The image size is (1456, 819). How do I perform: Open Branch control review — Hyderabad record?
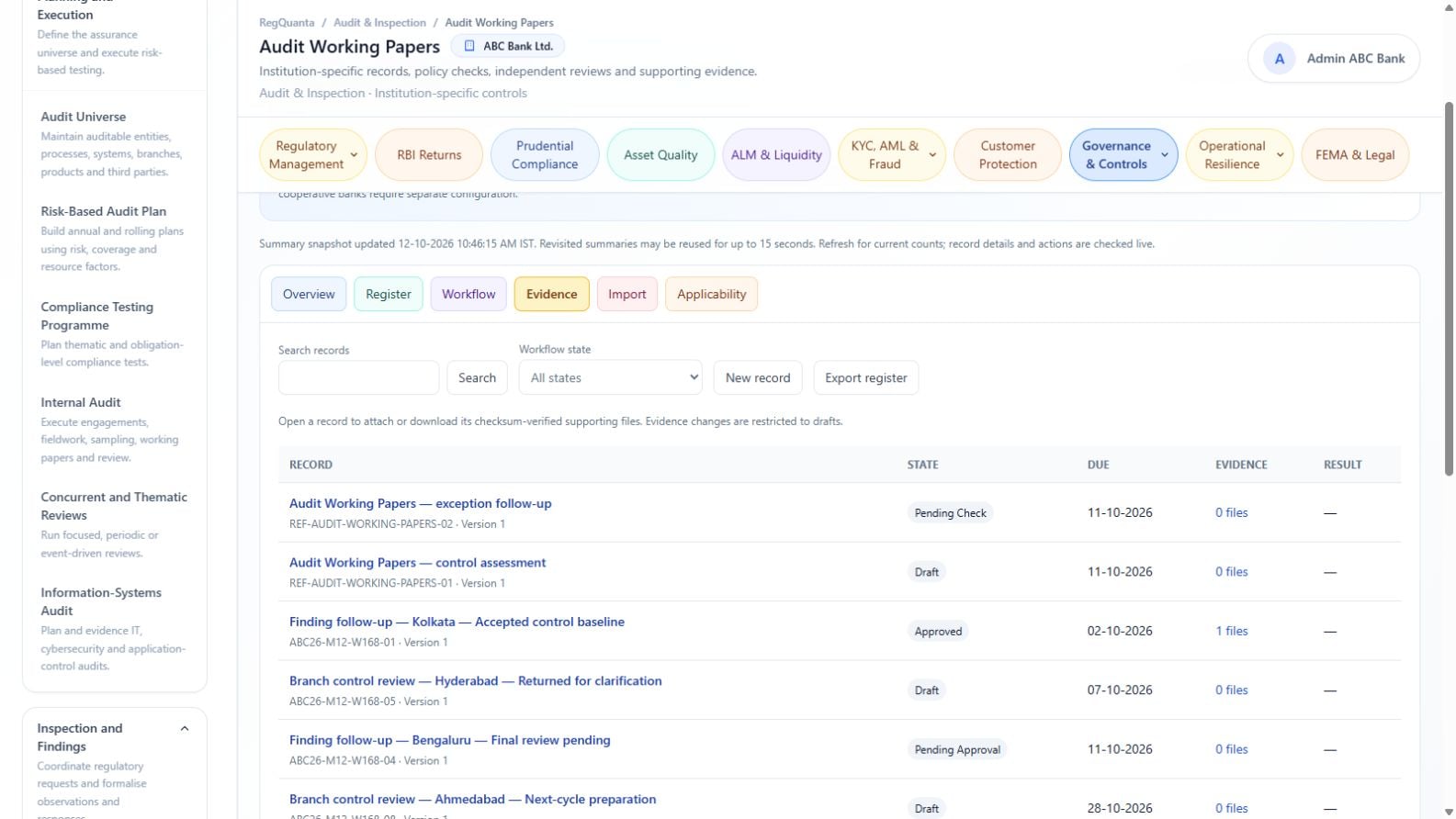click(x=476, y=681)
